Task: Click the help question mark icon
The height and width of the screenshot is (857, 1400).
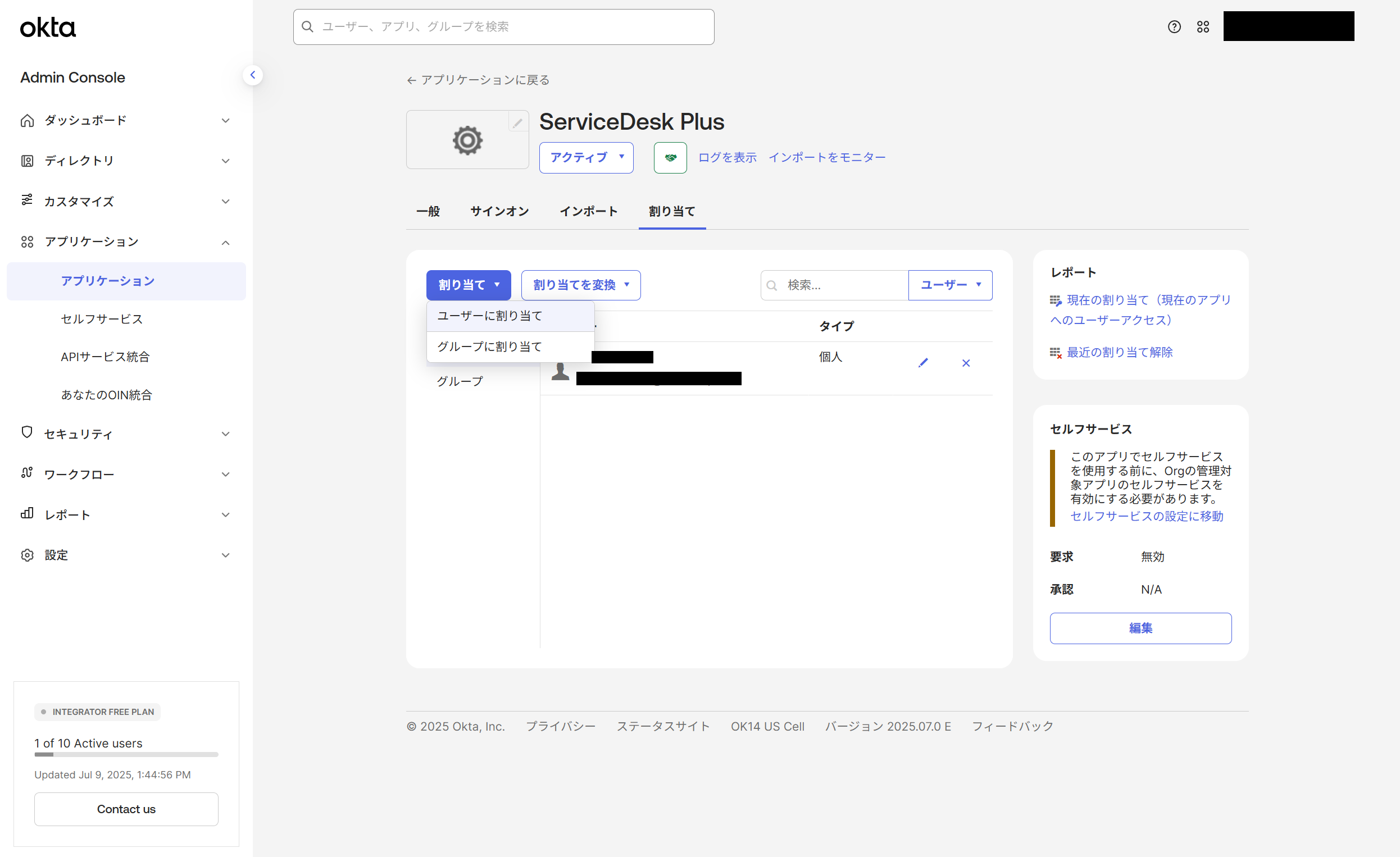Action: point(1174,27)
